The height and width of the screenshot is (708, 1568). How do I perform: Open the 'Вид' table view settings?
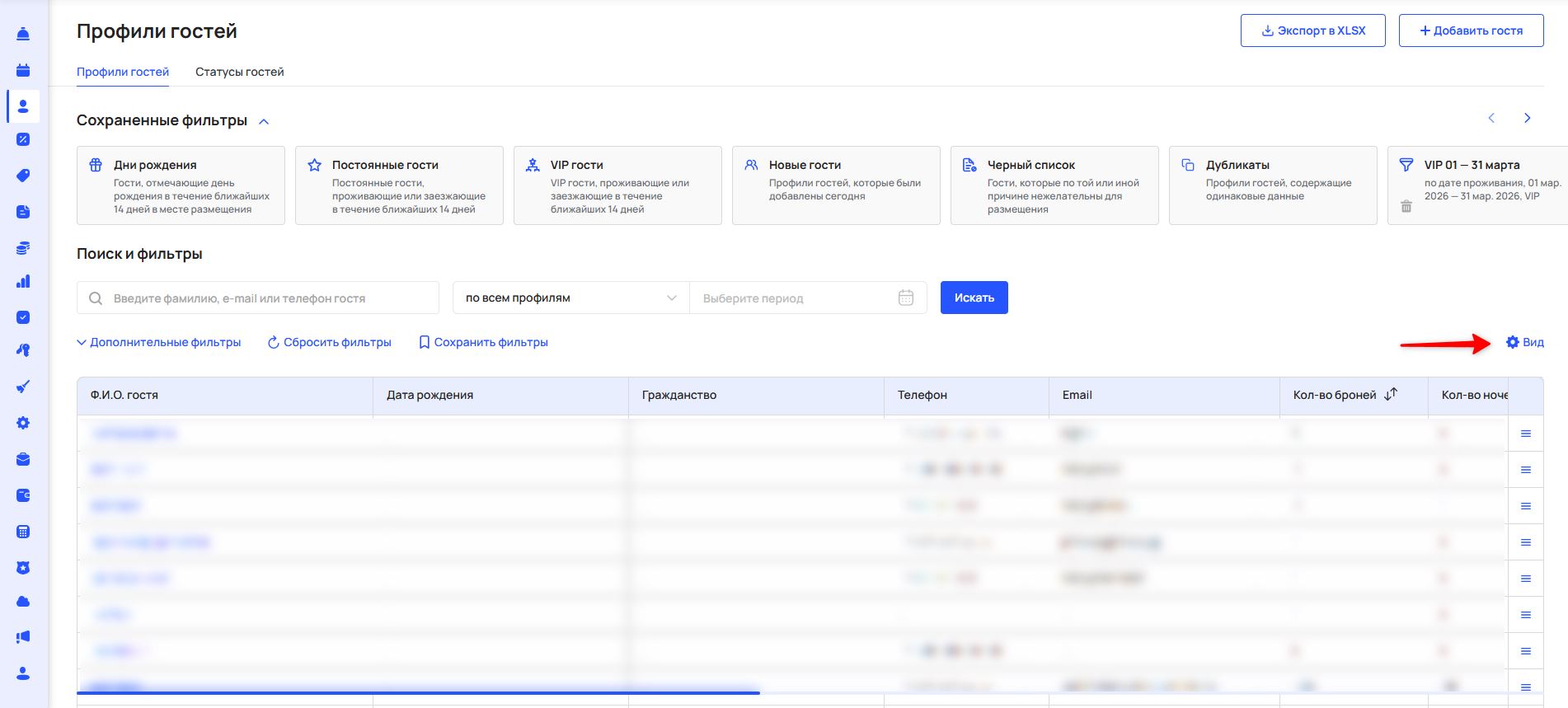[1524, 342]
